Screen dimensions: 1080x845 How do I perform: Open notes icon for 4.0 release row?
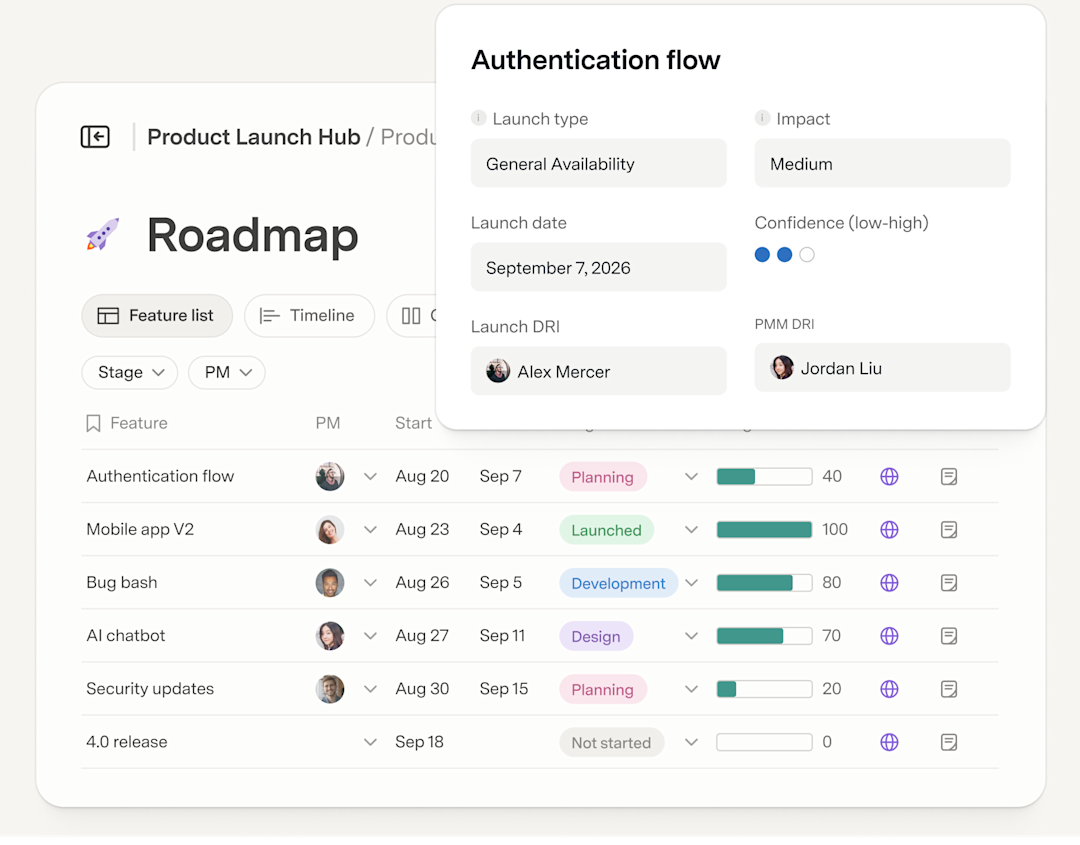[x=948, y=741]
